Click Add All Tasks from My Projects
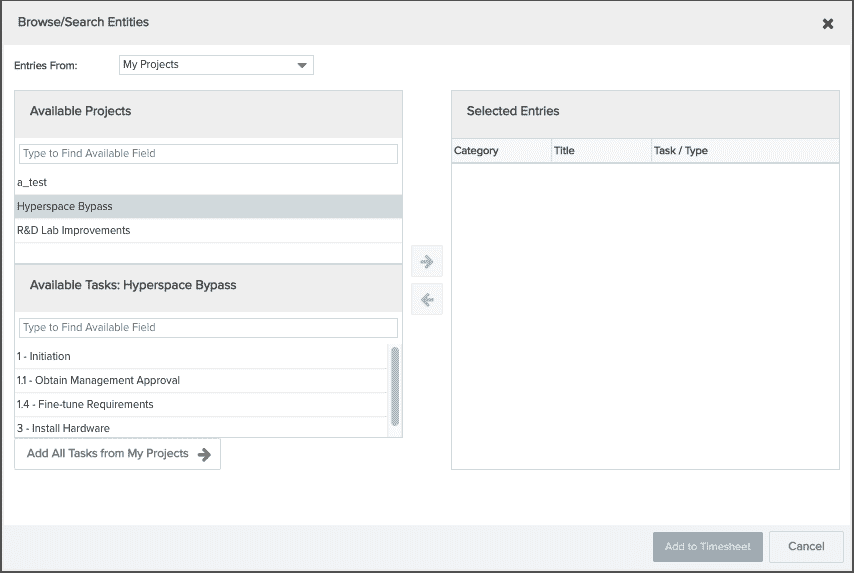This screenshot has width=854, height=573. tap(118, 454)
